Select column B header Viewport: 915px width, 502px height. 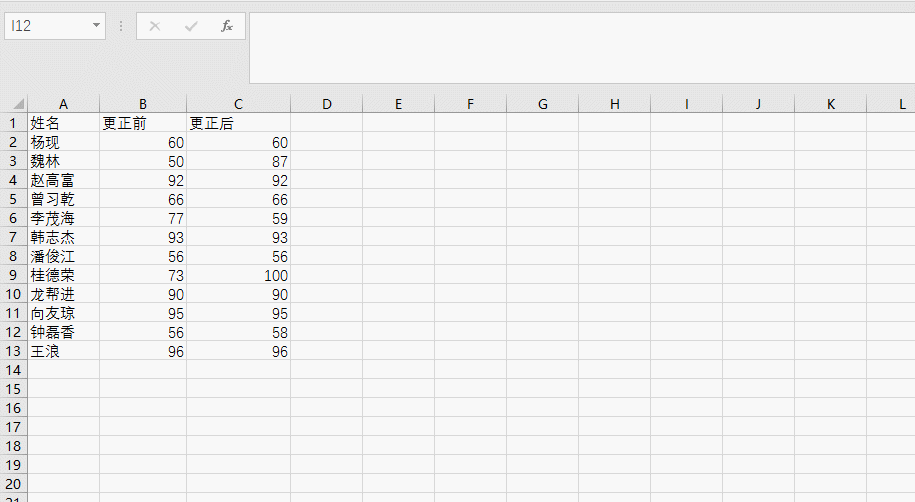click(142, 104)
